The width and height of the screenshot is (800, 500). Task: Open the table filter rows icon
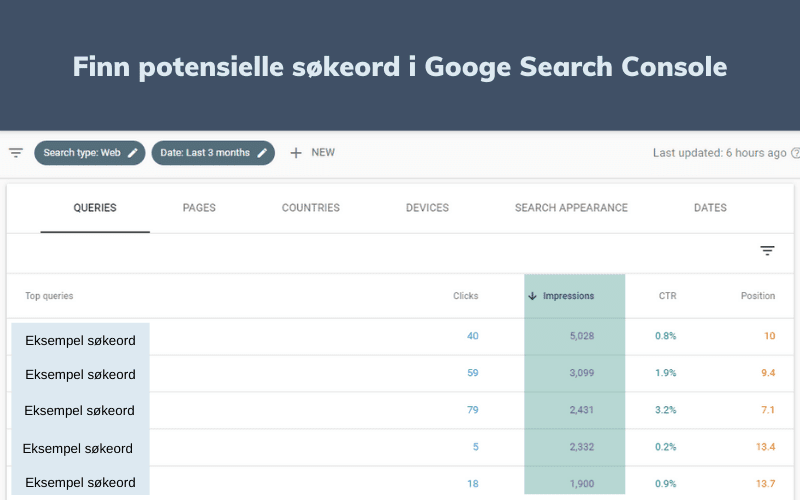click(767, 251)
